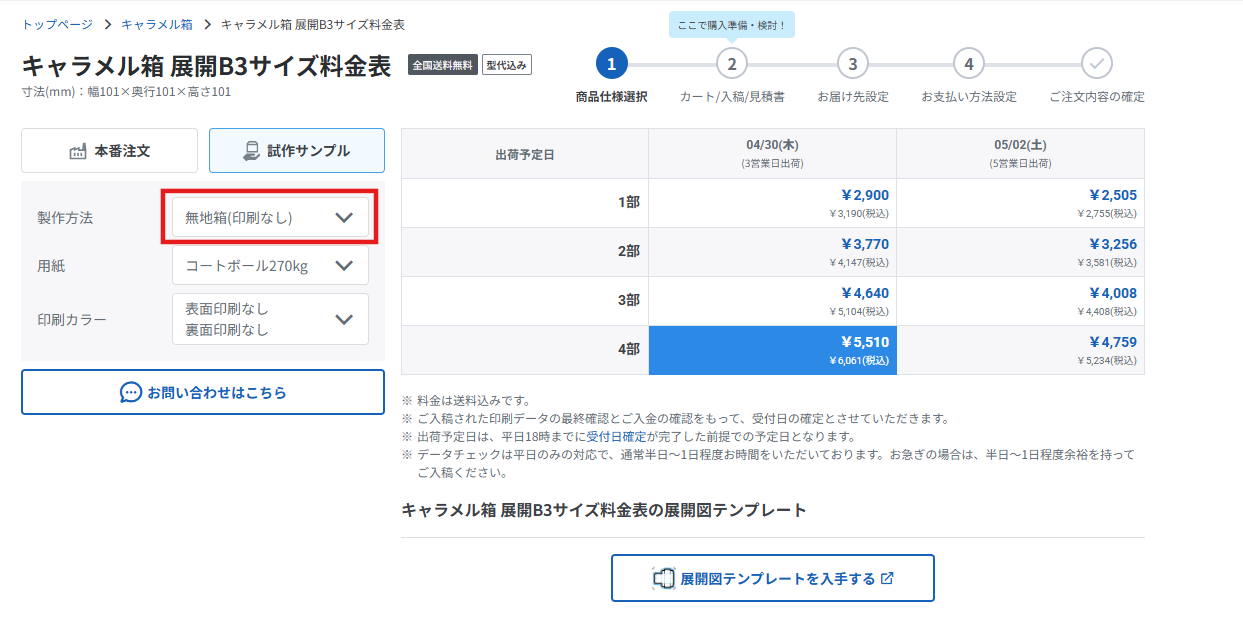Go to トップページ breadcrumb link
This screenshot has height=640, width=1243.
click(x=57, y=24)
